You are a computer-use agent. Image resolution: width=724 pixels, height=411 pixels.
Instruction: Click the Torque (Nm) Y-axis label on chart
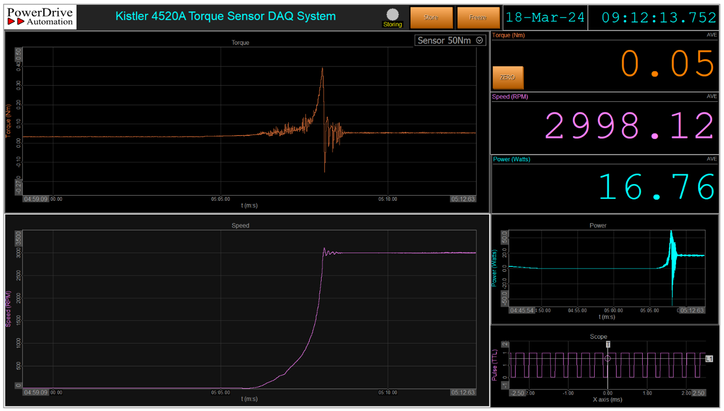click(8, 121)
